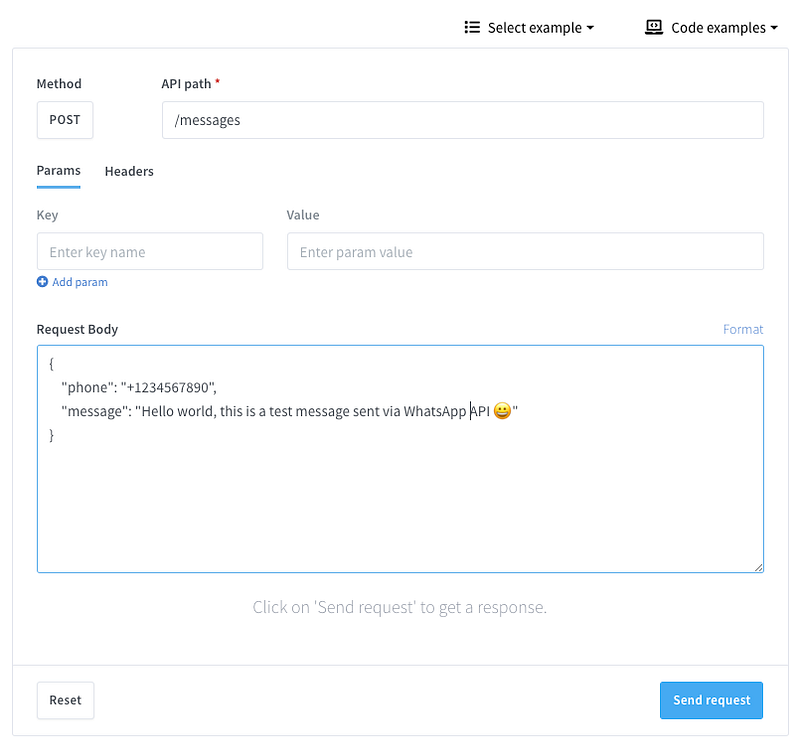Click the Reset button

[x=65, y=700]
